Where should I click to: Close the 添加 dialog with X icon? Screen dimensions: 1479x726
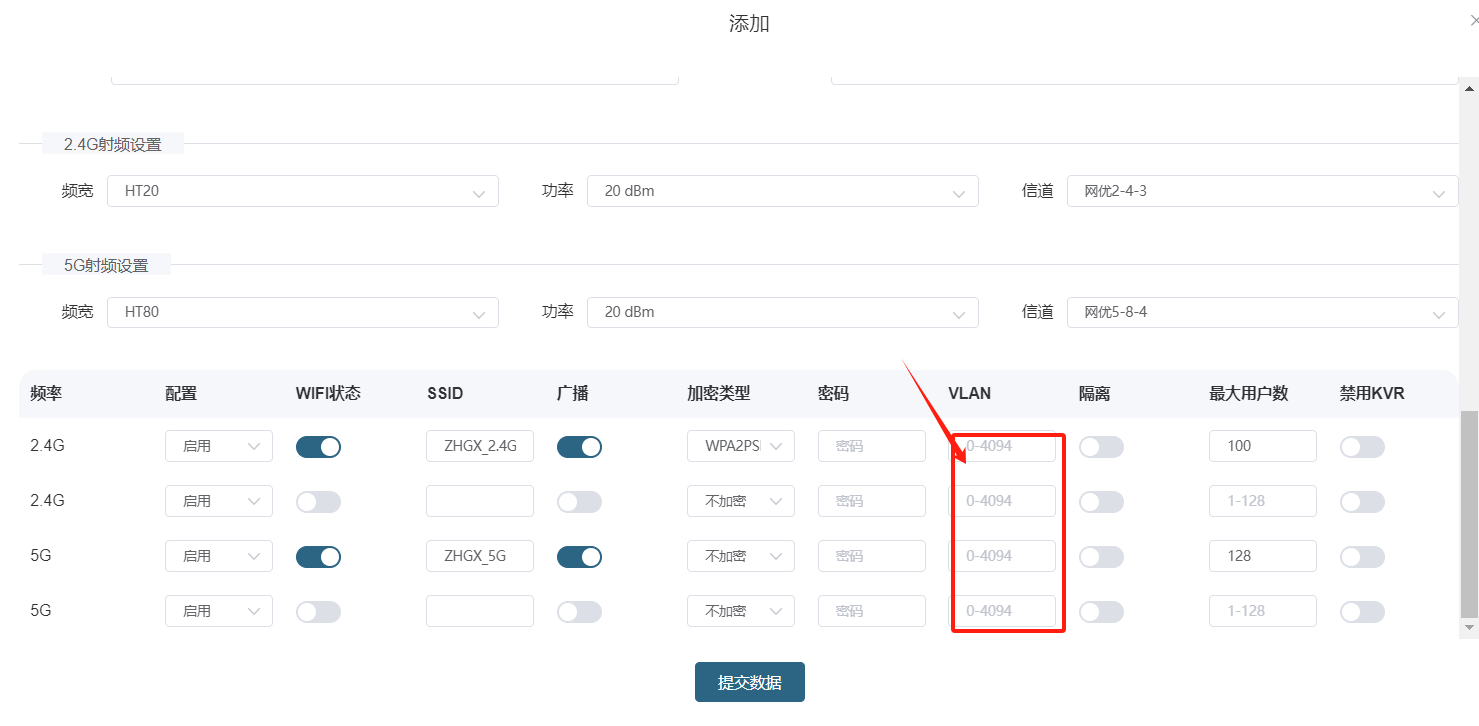pos(1473,20)
